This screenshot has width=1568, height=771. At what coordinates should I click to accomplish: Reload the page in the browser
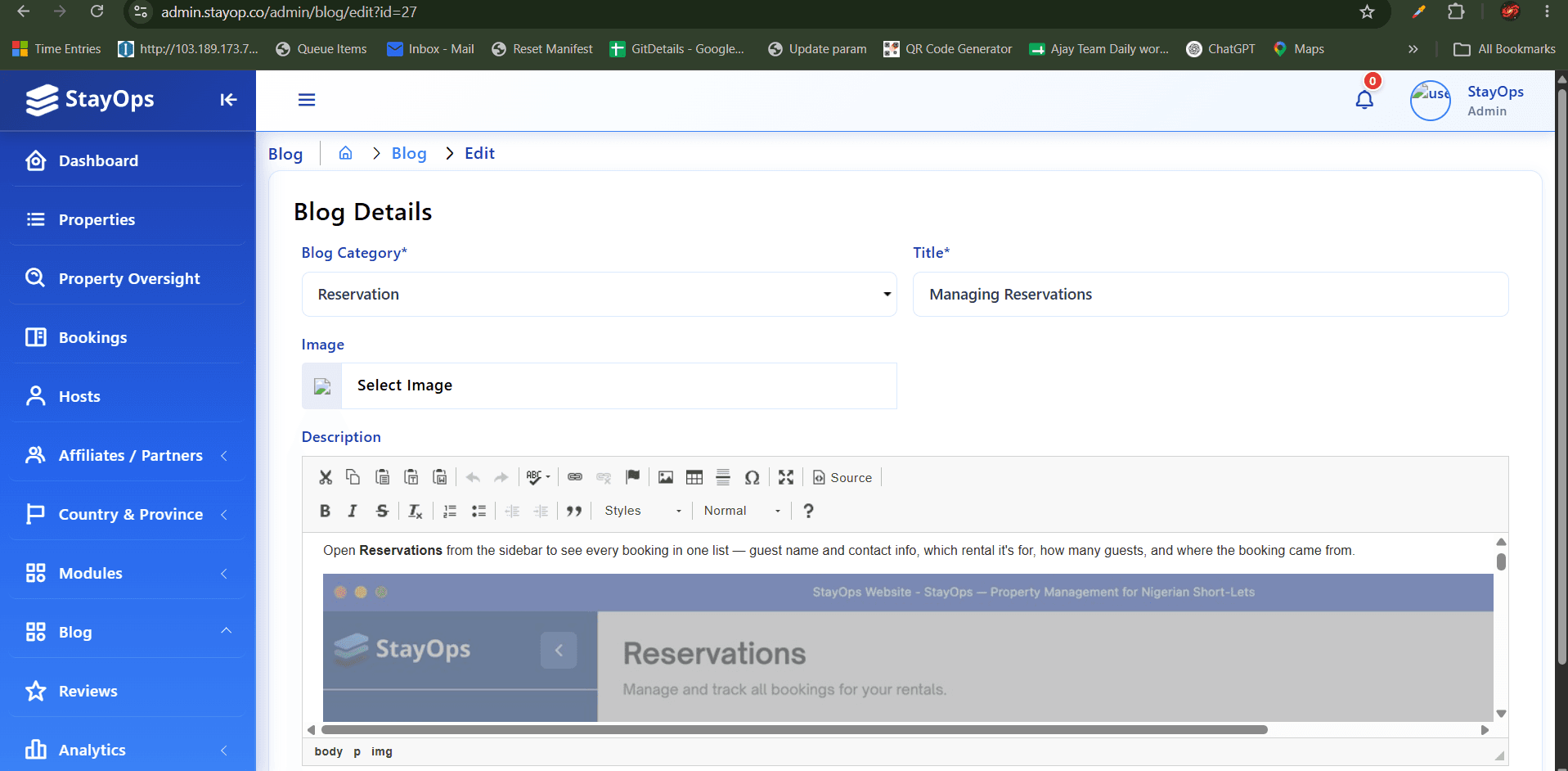97,11
